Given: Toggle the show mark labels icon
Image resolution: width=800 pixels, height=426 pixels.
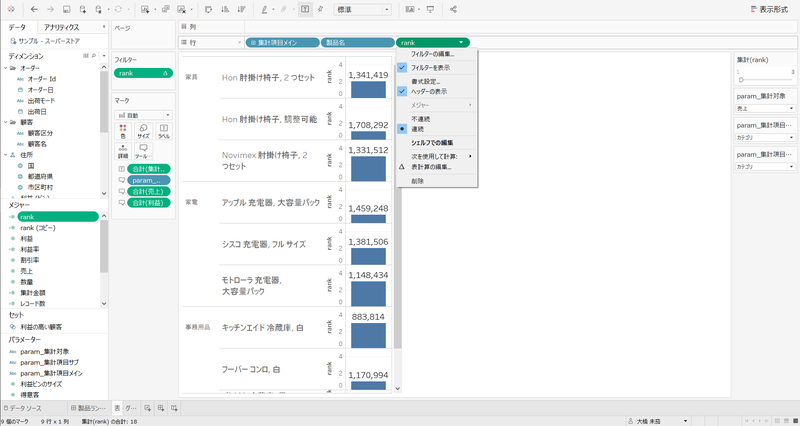Looking at the screenshot, I should click(305, 9).
